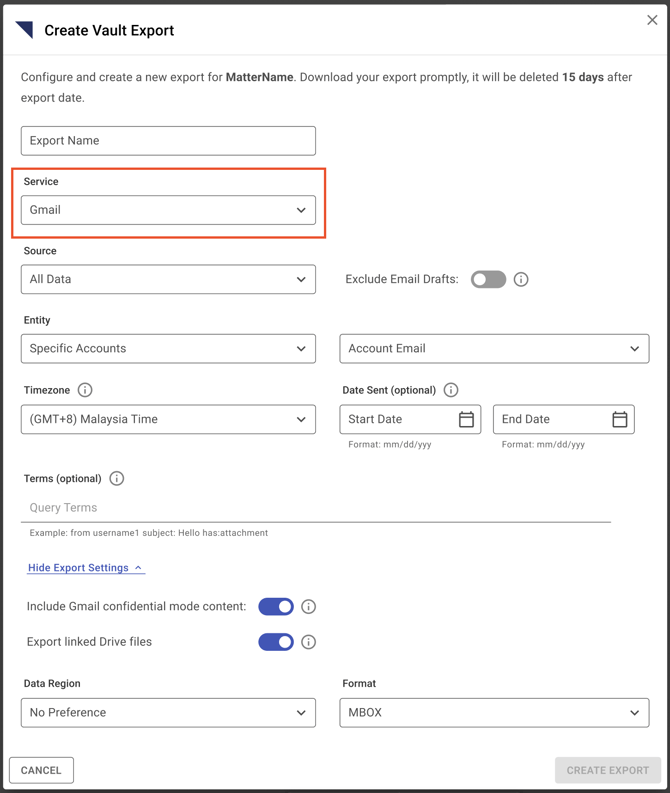The image size is (670, 793).
Task: Click the info icon next to Terms
Action: tap(117, 478)
